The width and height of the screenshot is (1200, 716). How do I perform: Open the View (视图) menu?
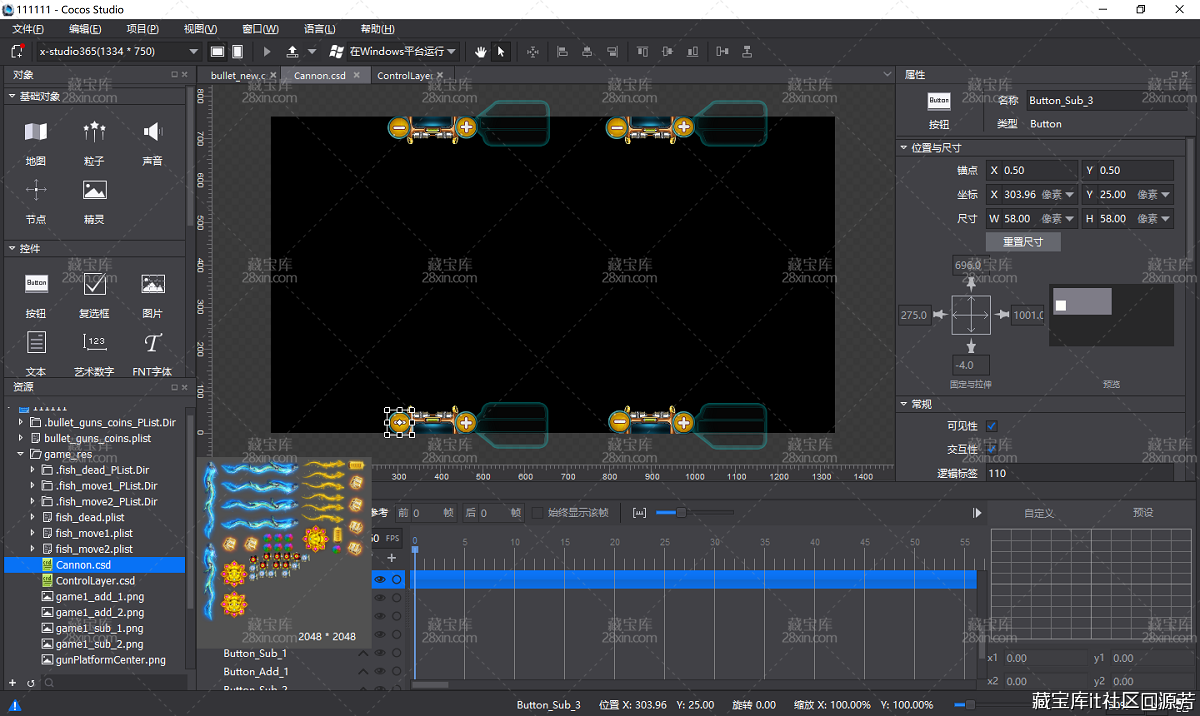coord(201,29)
